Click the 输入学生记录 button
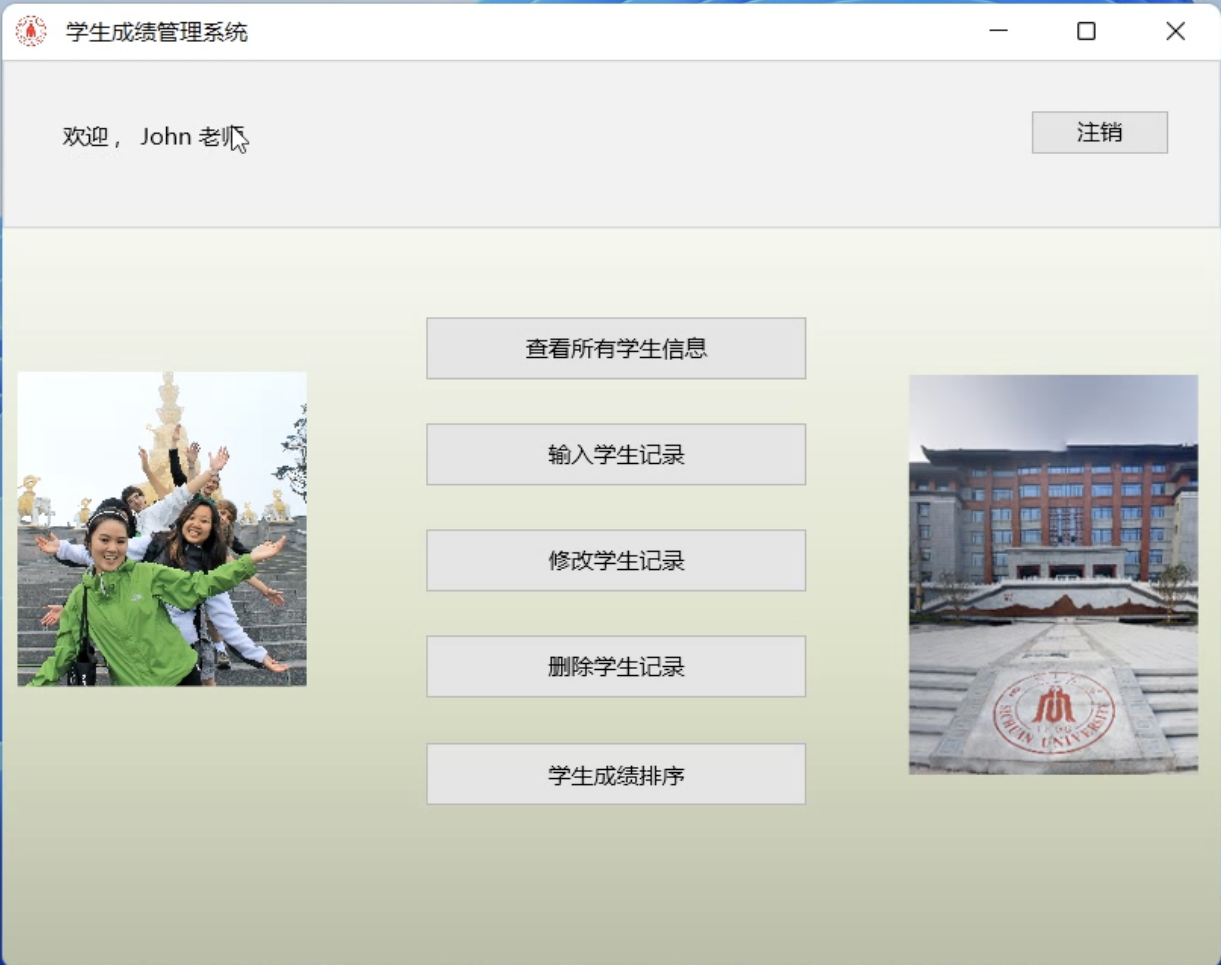Image resolution: width=1221 pixels, height=965 pixels. (616, 455)
